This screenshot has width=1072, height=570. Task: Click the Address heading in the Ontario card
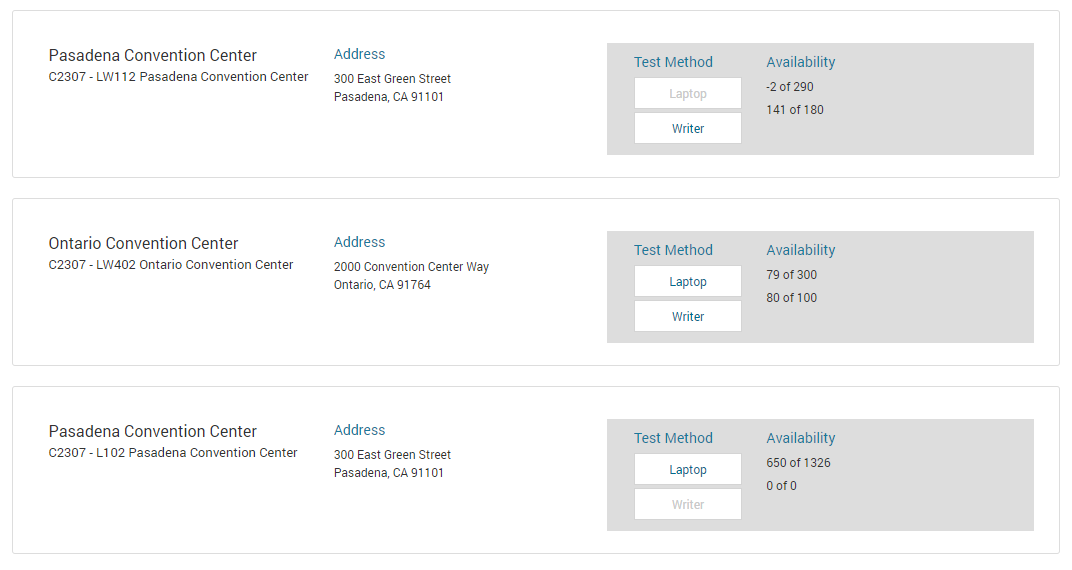tap(359, 242)
